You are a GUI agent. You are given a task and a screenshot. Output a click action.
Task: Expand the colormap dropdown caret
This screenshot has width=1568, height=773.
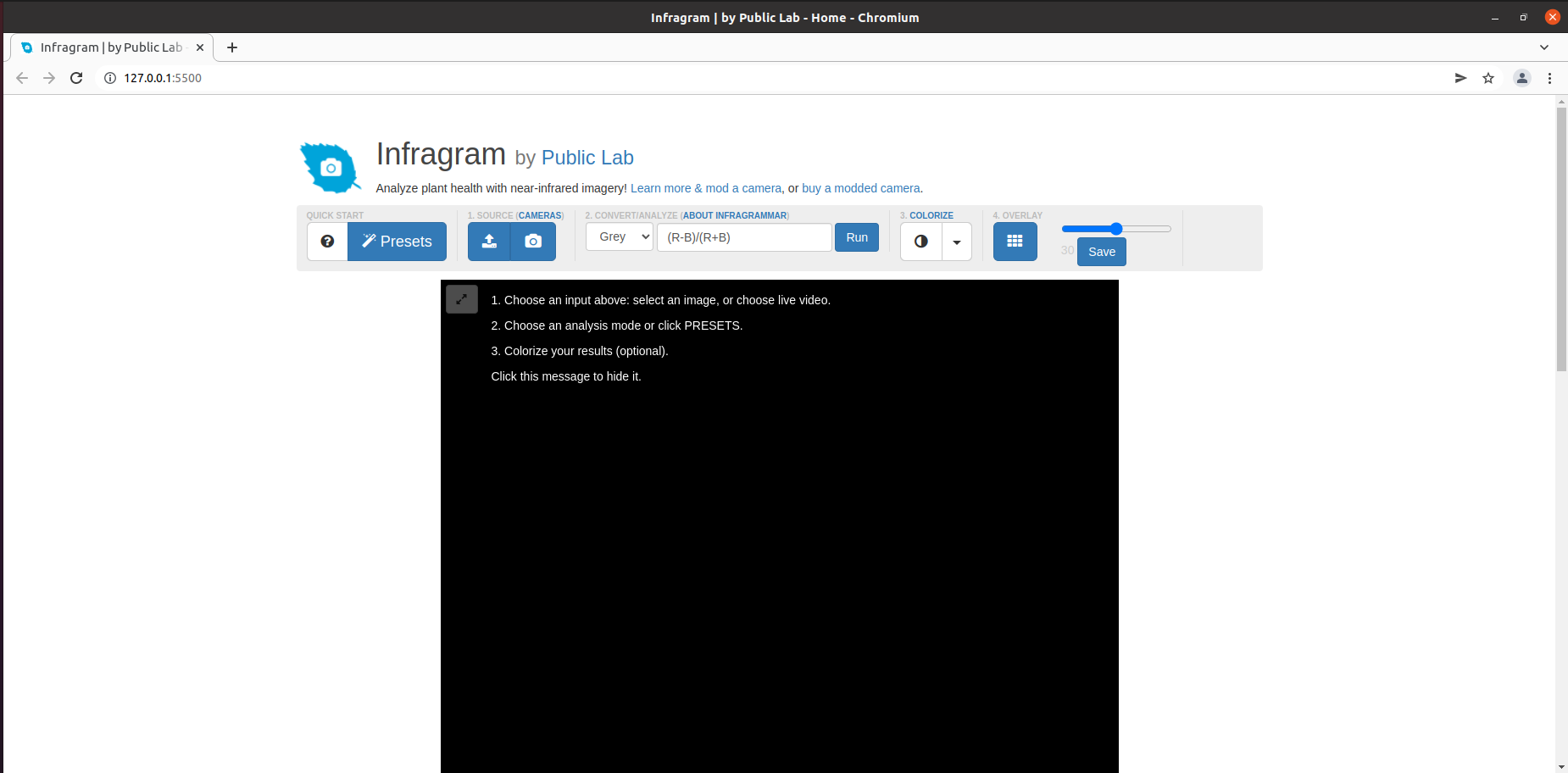(x=957, y=242)
